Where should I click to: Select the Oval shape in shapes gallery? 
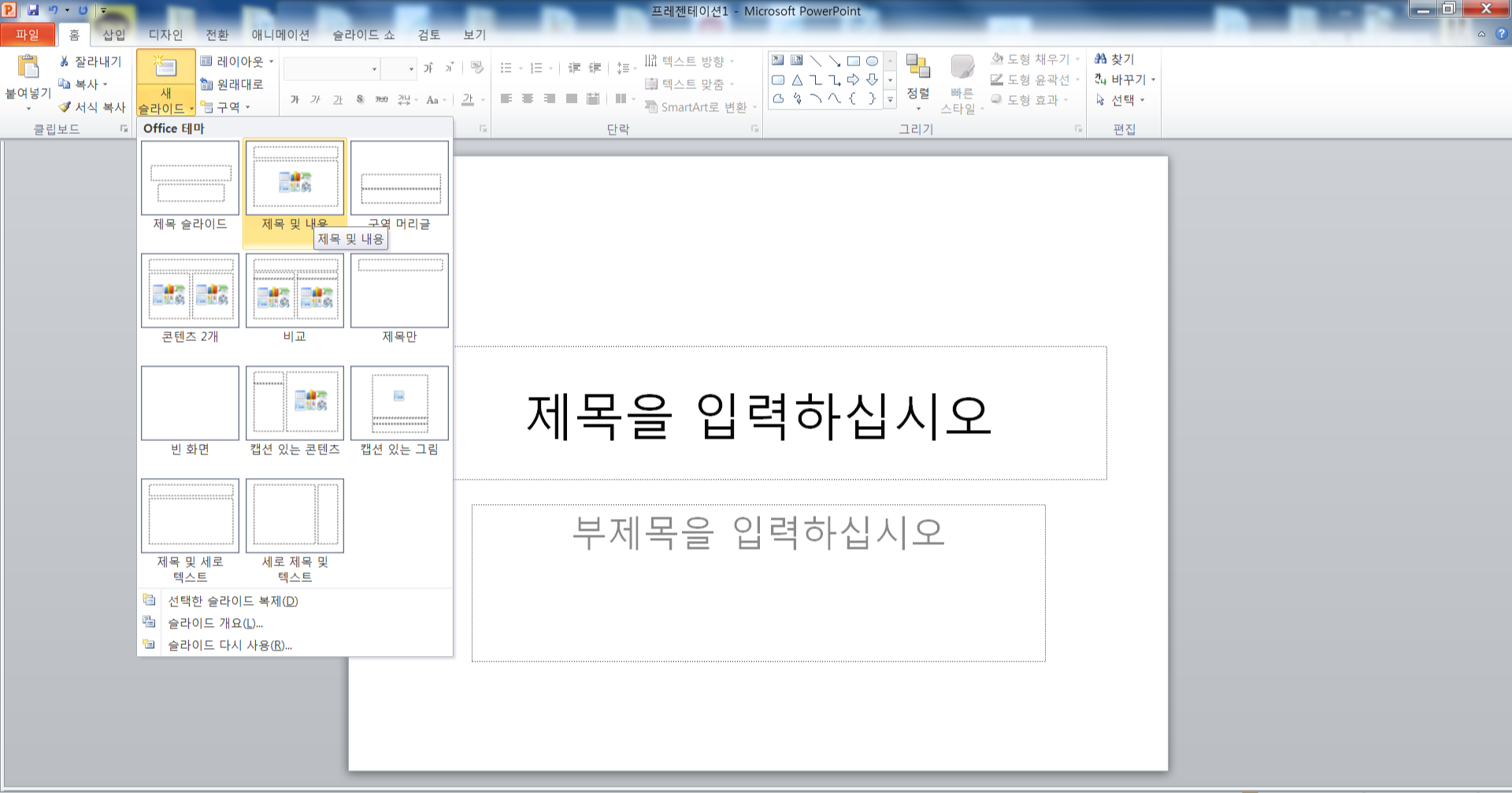click(x=873, y=61)
